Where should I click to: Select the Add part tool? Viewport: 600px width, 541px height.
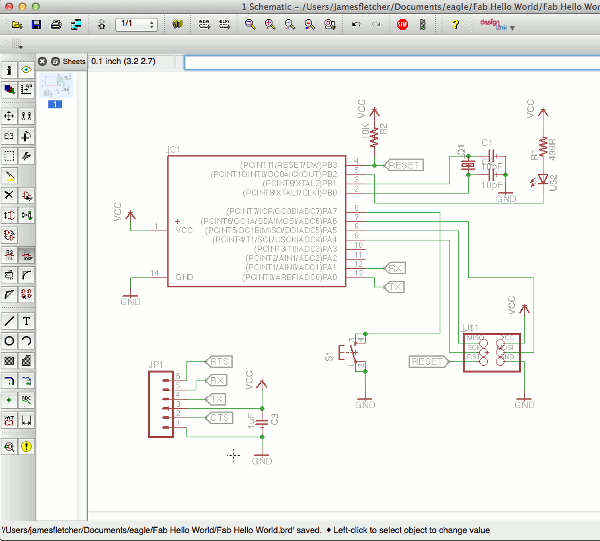pyautogui.click(x=26, y=196)
